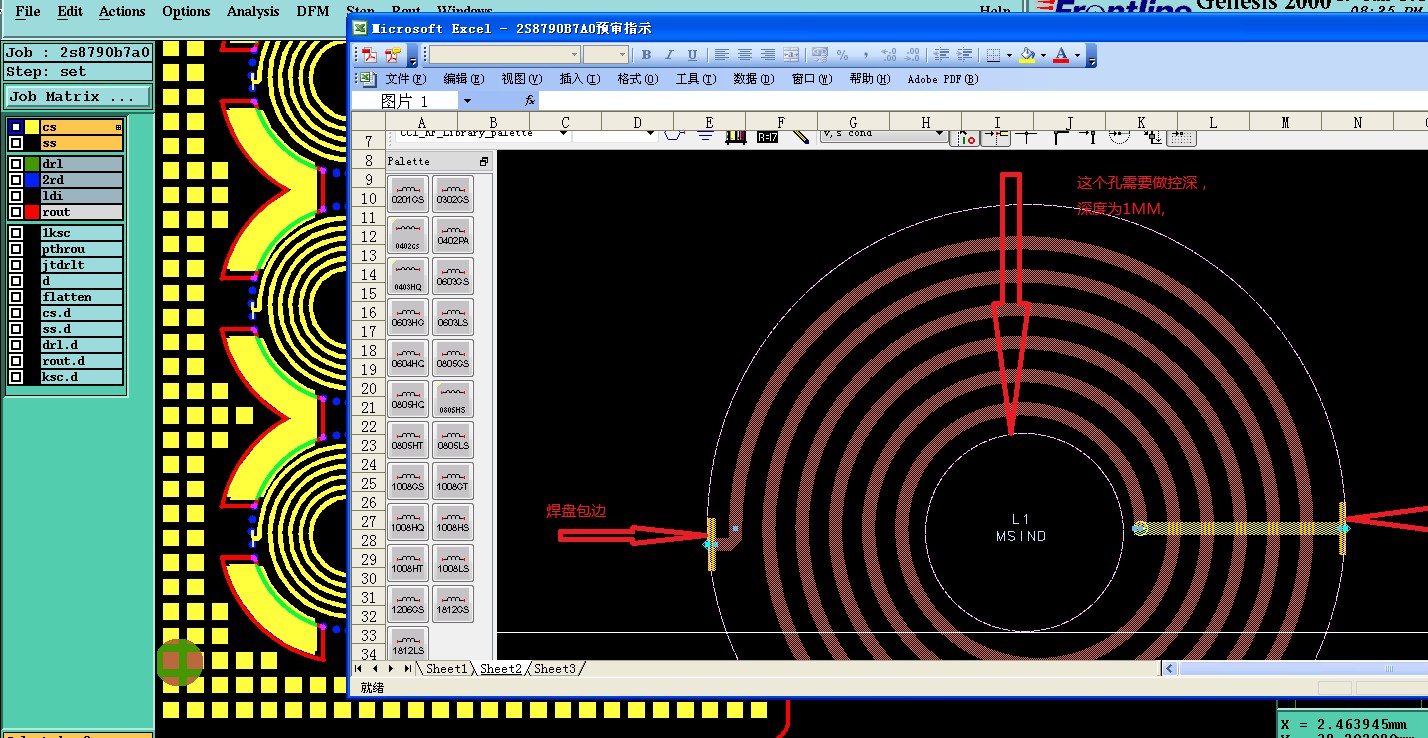
Task: Open PDF toolbar options arrow
Action: 410,57
